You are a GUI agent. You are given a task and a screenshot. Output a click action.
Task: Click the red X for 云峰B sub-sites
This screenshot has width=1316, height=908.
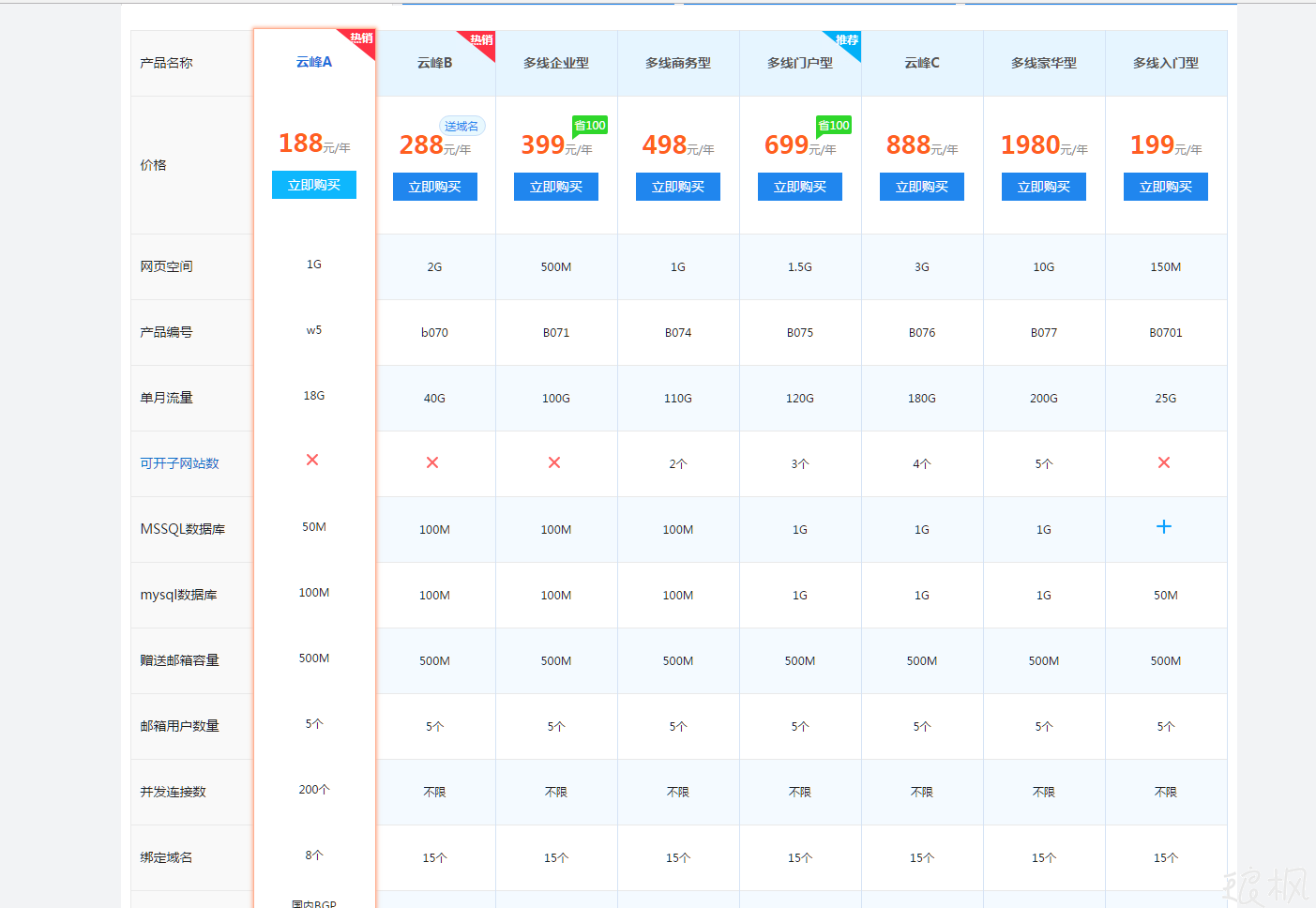coord(432,462)
